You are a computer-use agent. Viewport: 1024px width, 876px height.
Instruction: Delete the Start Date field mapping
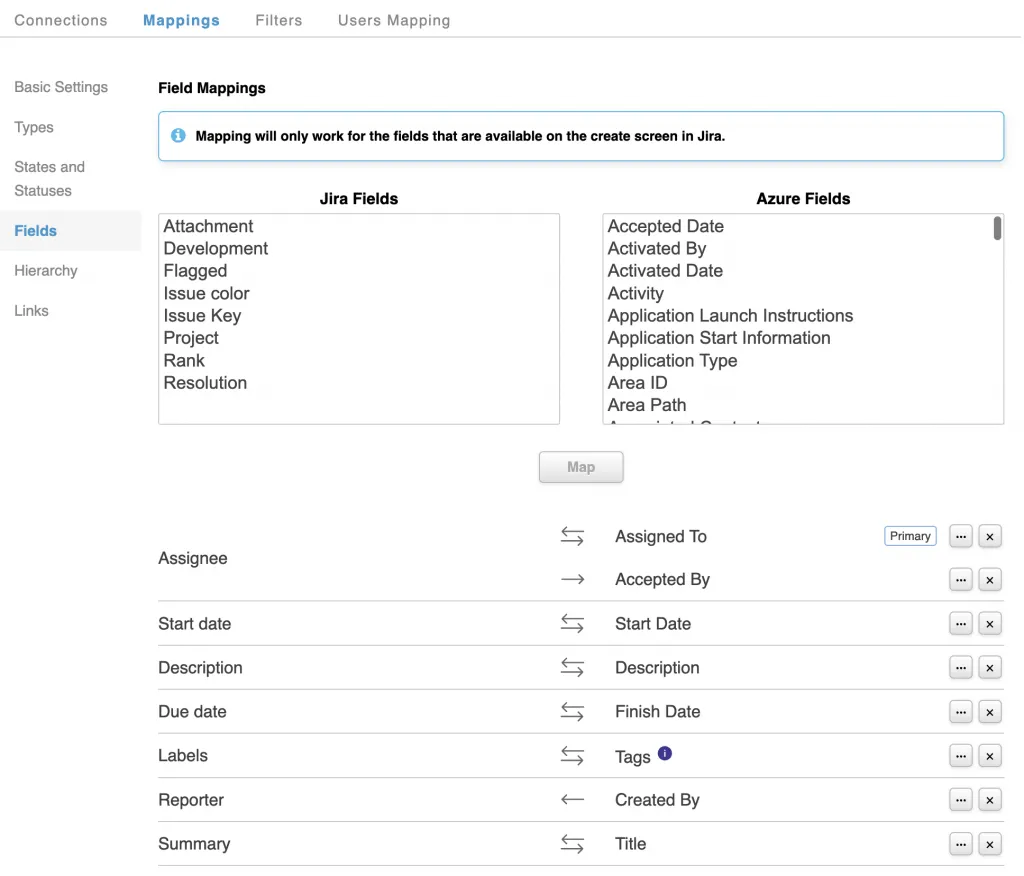pyautogui.click(x=989, y=624)
